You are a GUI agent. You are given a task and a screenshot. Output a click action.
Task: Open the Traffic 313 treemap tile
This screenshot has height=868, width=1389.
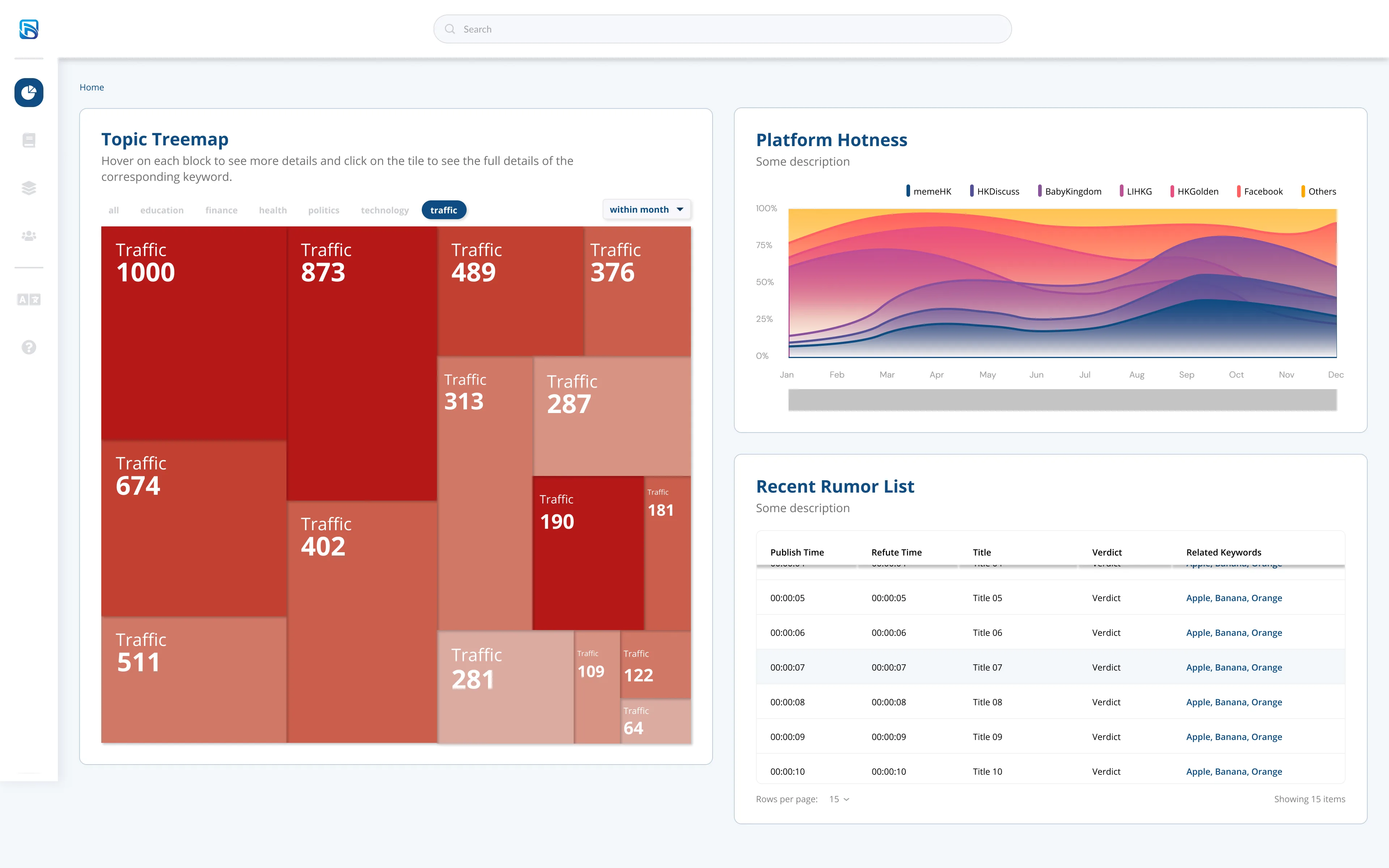coord(485,494)
